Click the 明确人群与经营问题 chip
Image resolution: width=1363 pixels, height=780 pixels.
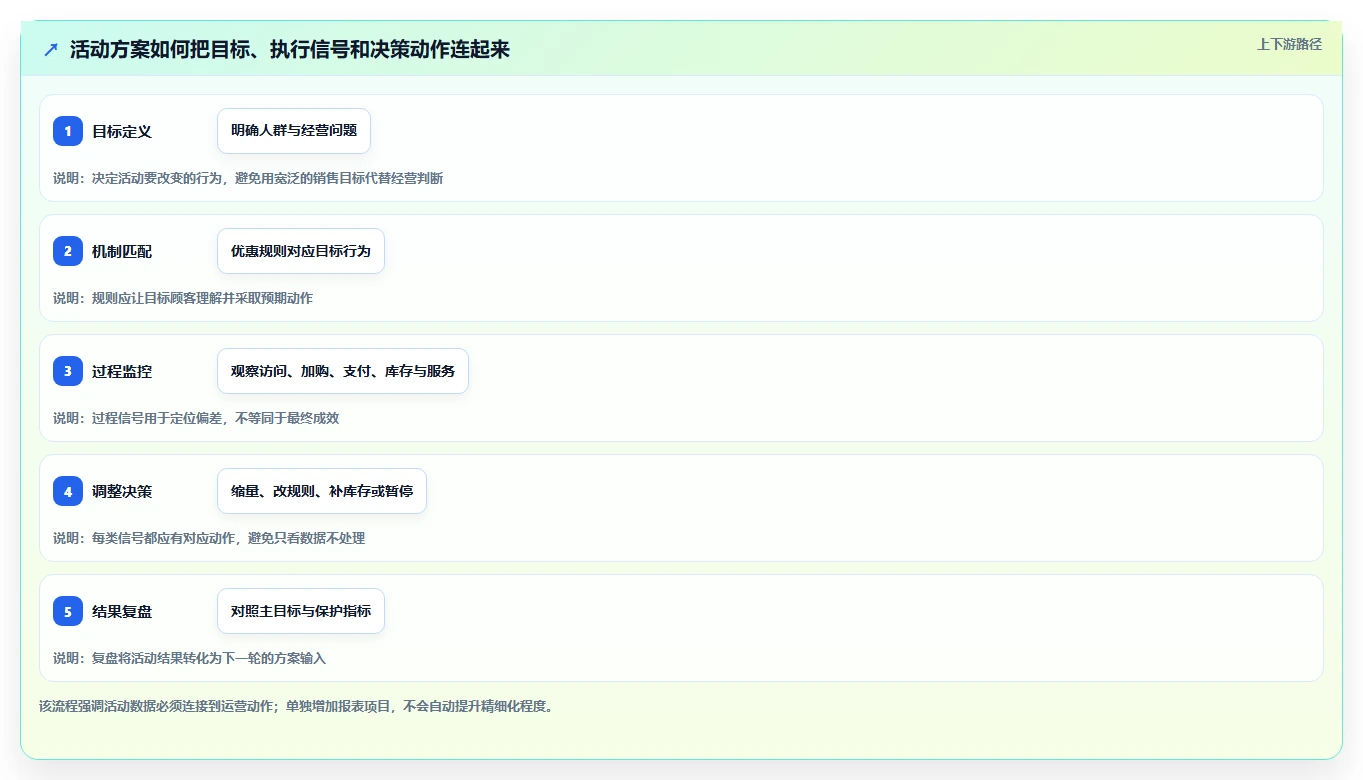[x=294, y=131]
